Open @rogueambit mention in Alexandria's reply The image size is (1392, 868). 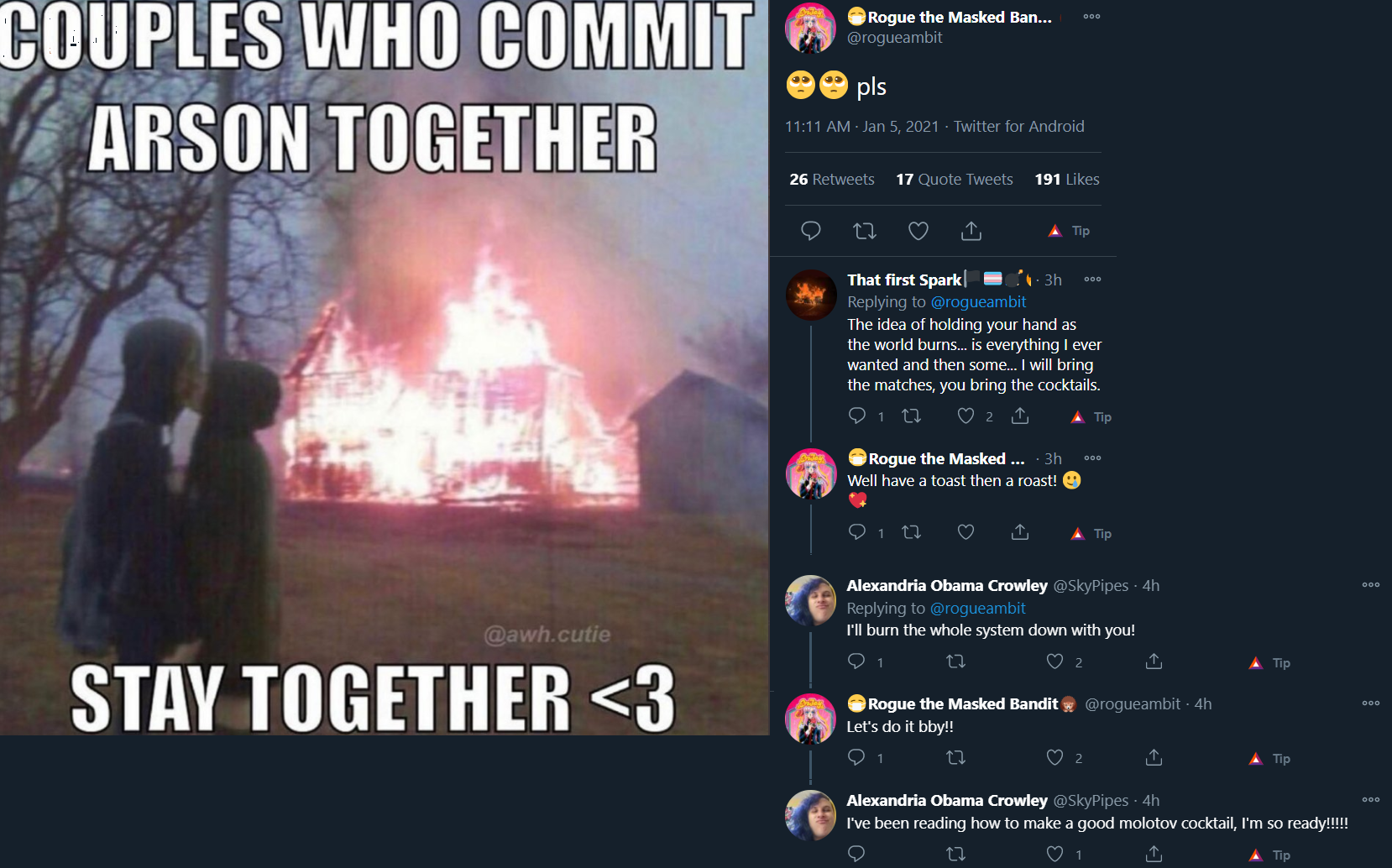978,608
